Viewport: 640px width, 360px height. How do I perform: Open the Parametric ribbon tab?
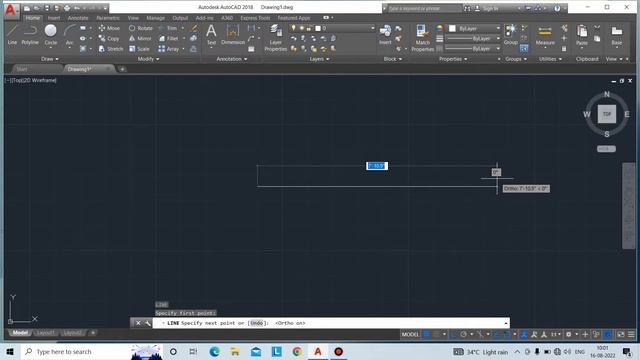(108, 18)
